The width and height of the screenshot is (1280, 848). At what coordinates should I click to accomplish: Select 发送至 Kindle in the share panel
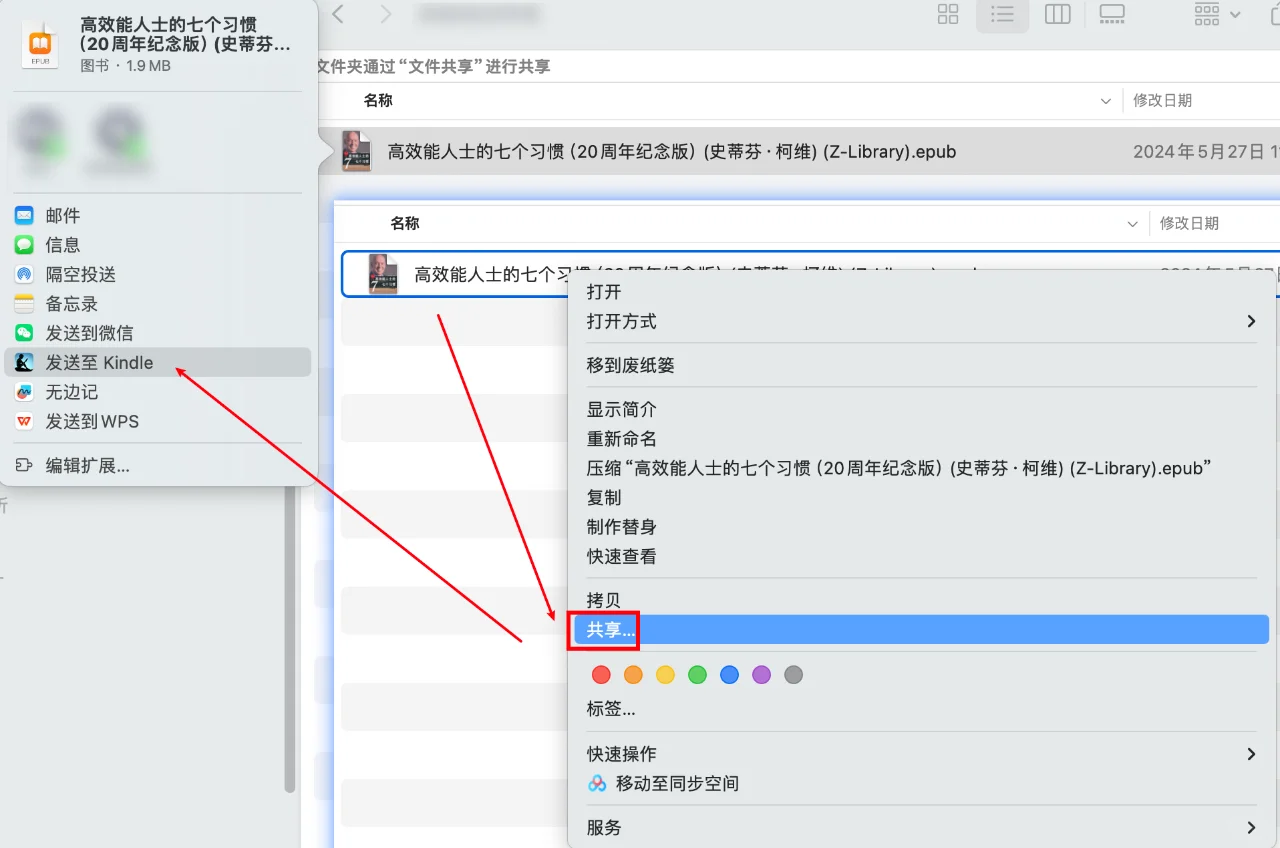pyautogui.click(x=158, y=362)
